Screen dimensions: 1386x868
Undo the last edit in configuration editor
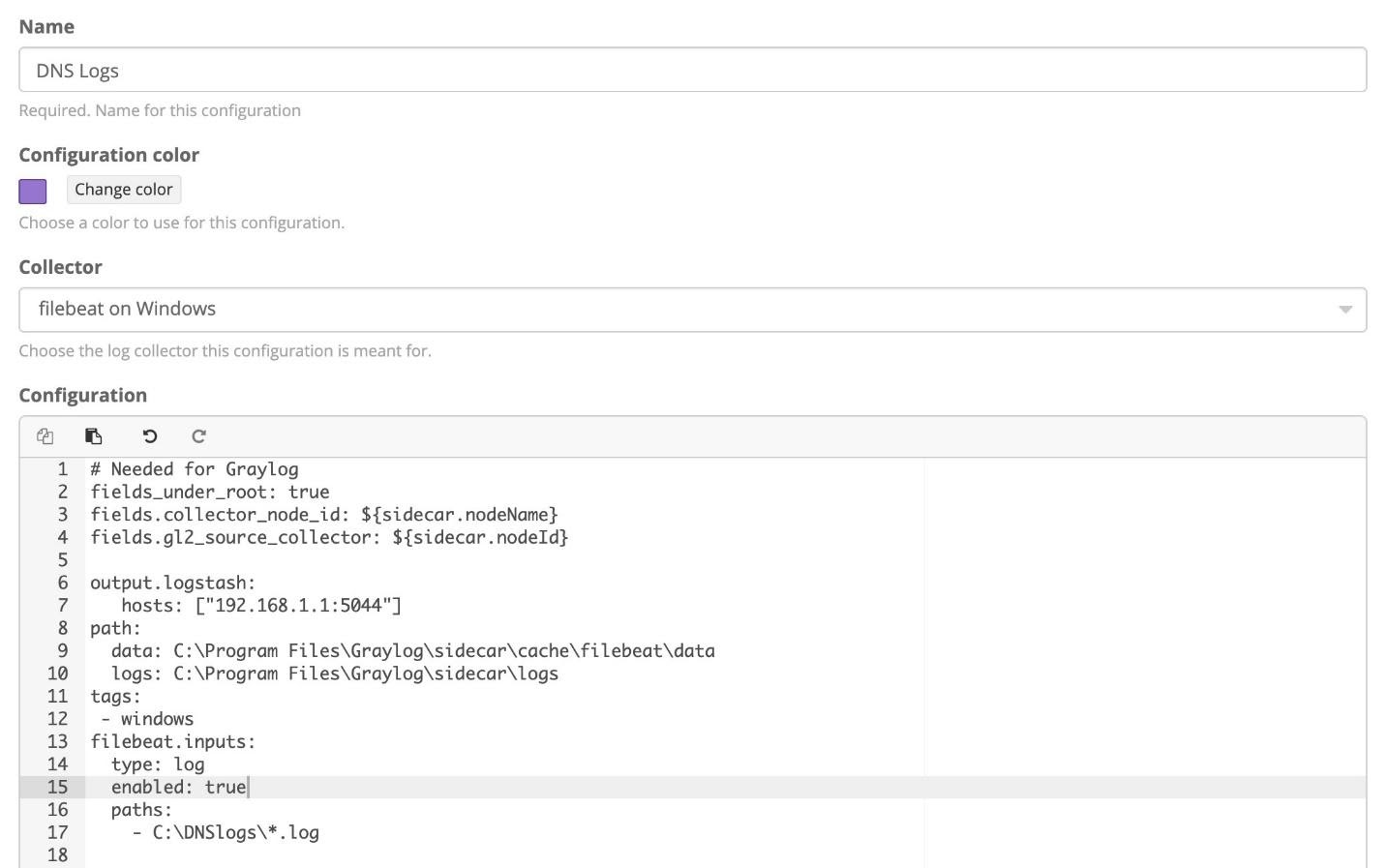click(149, 436)
